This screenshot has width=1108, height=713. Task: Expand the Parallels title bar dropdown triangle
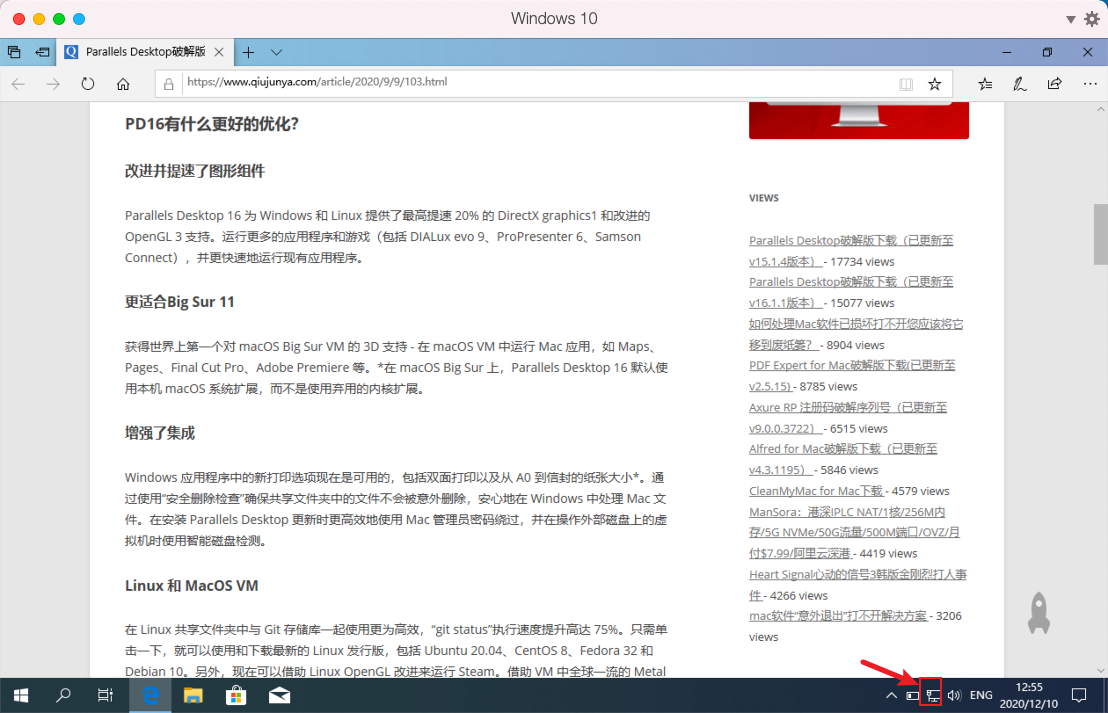(x=1071, y=20)
